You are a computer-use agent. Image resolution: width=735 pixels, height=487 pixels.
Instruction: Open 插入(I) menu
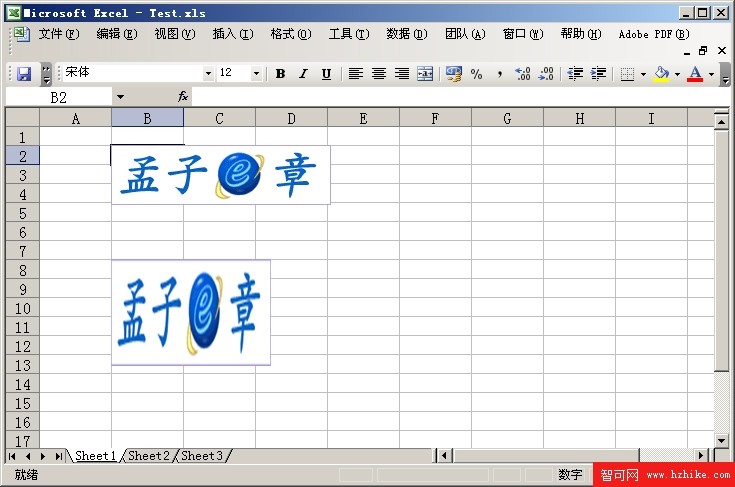click(232, 34)
